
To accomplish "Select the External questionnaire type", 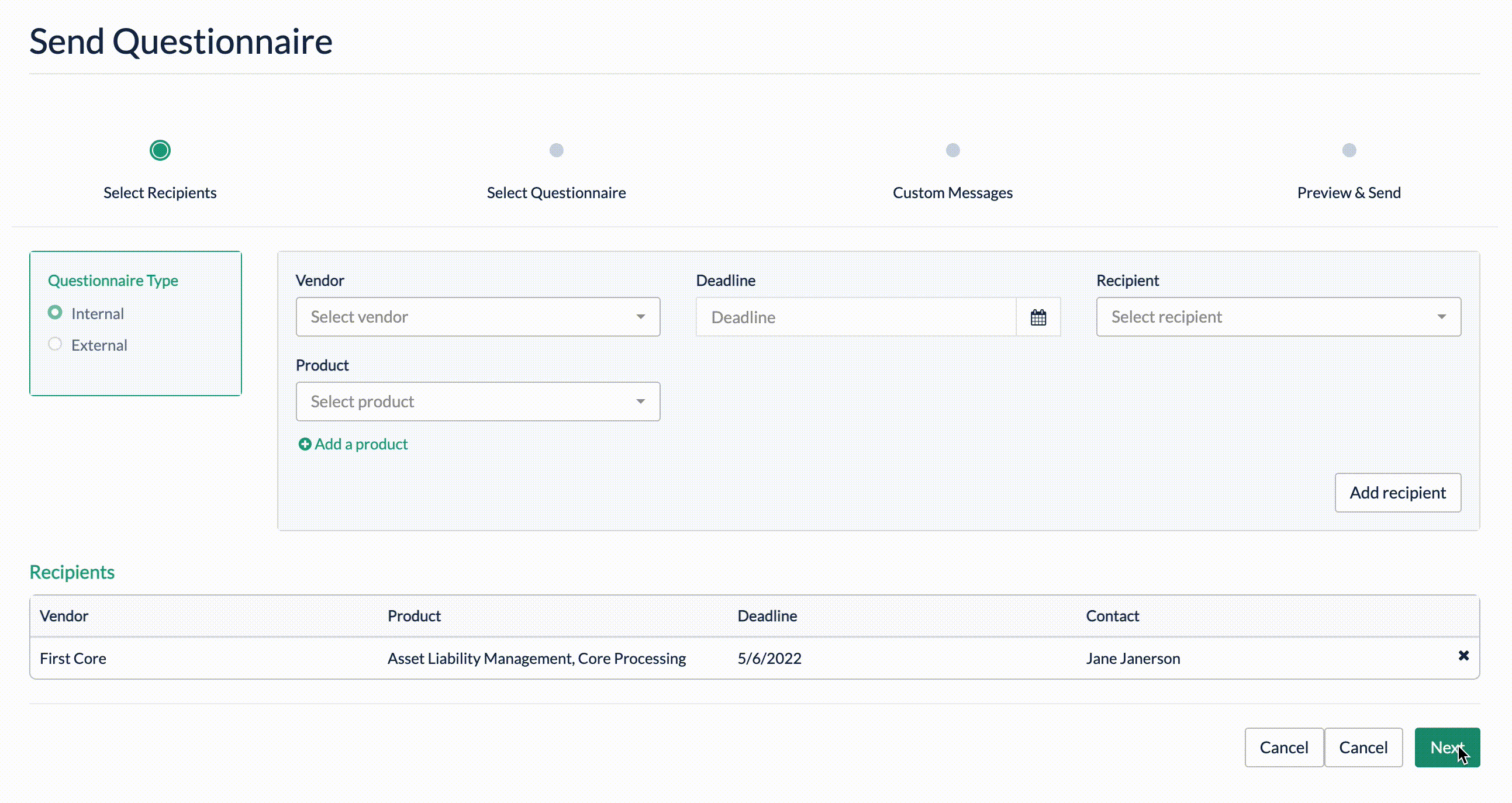I will coord(54,344).
